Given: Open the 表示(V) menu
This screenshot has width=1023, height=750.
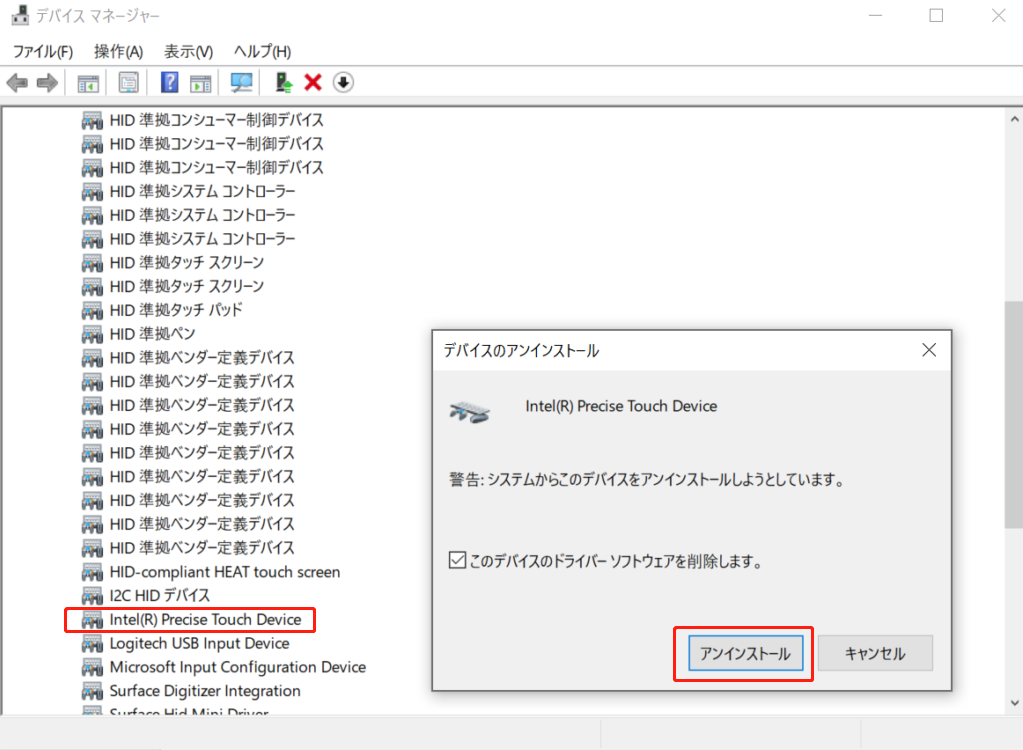Looking at the screenshot, I should pyautogui.click(x=188, y=52).
